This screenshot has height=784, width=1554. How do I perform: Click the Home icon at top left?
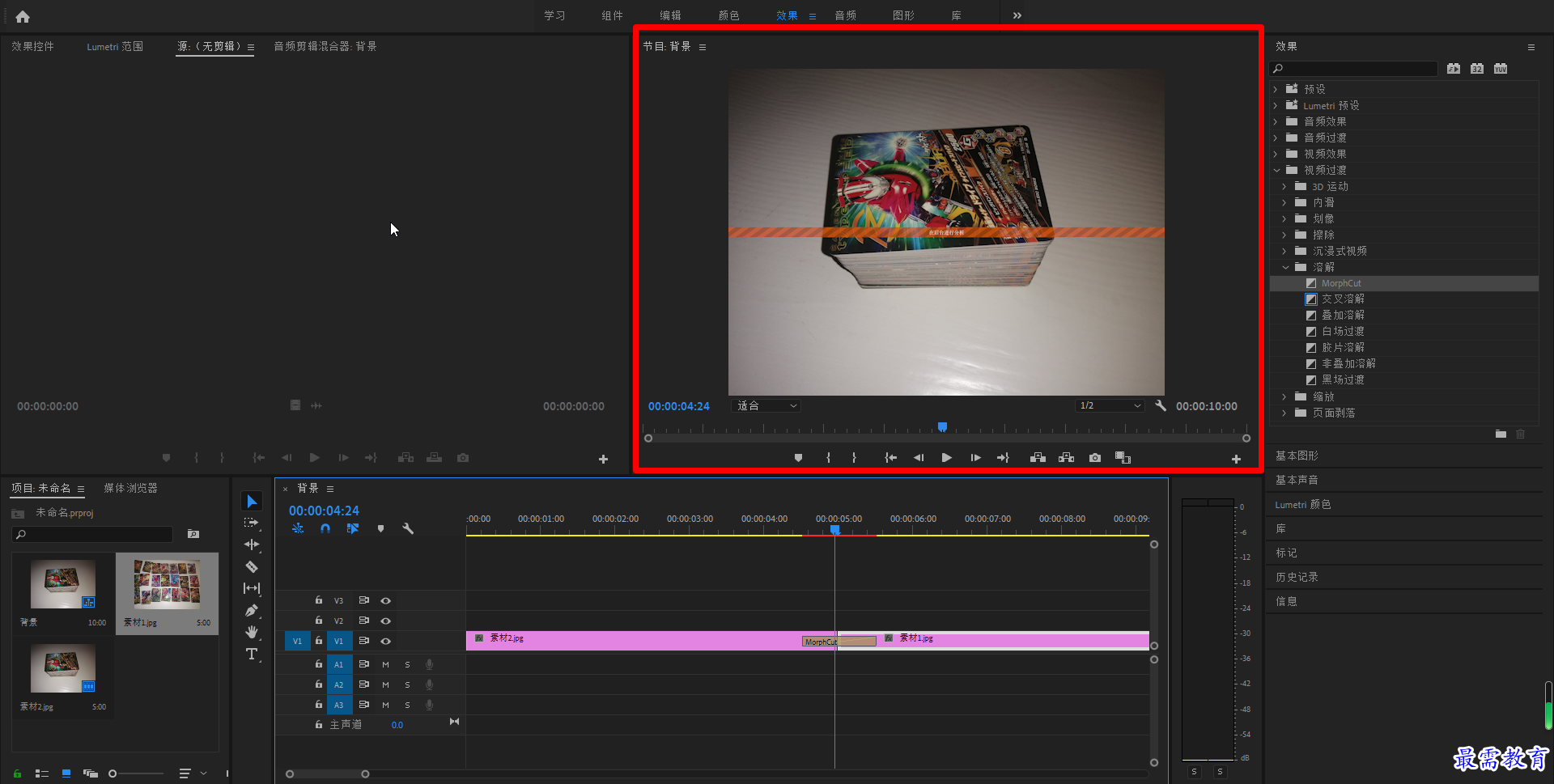(x=23, y=16)
